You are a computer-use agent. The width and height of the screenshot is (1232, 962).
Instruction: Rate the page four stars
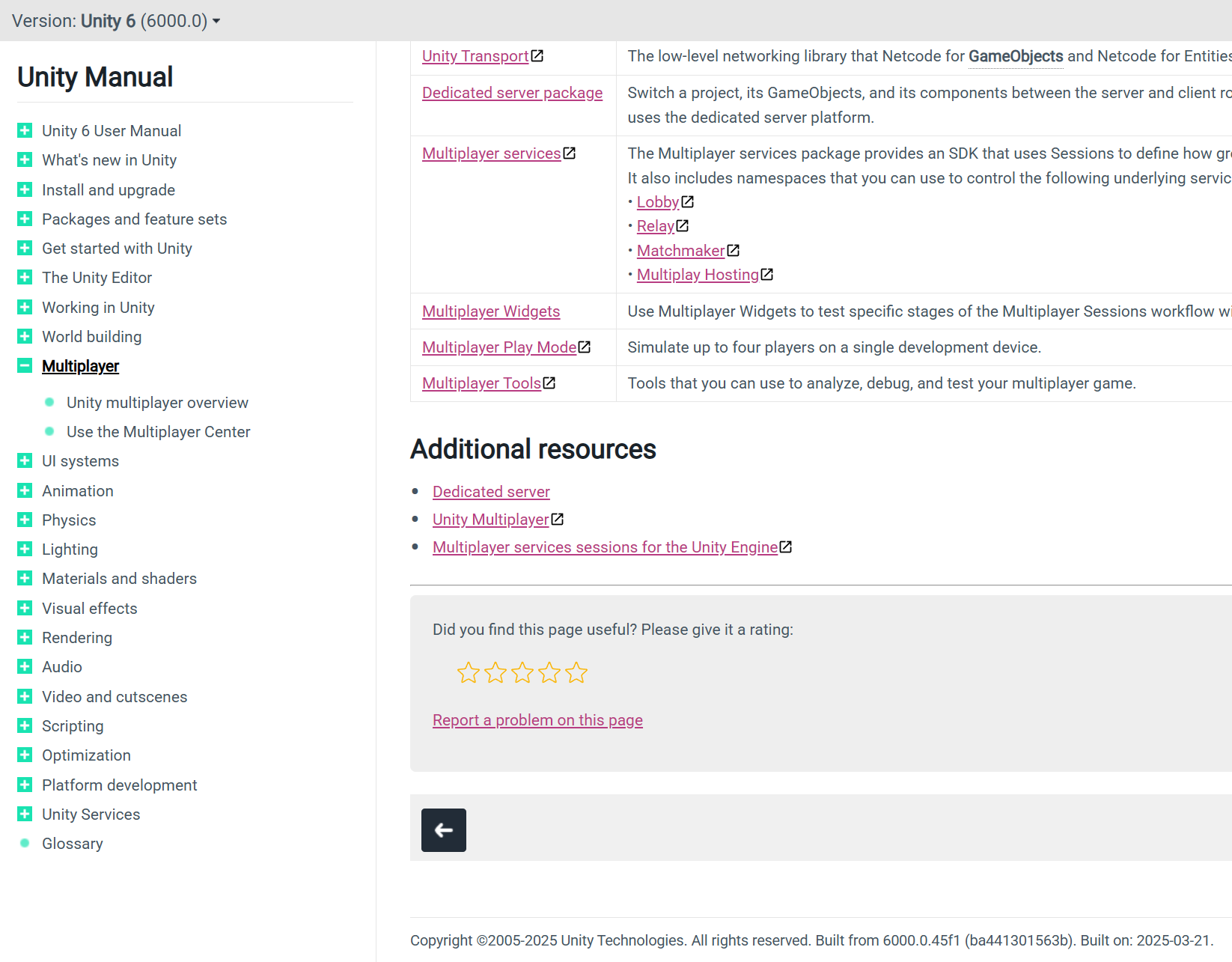point(549,672)
